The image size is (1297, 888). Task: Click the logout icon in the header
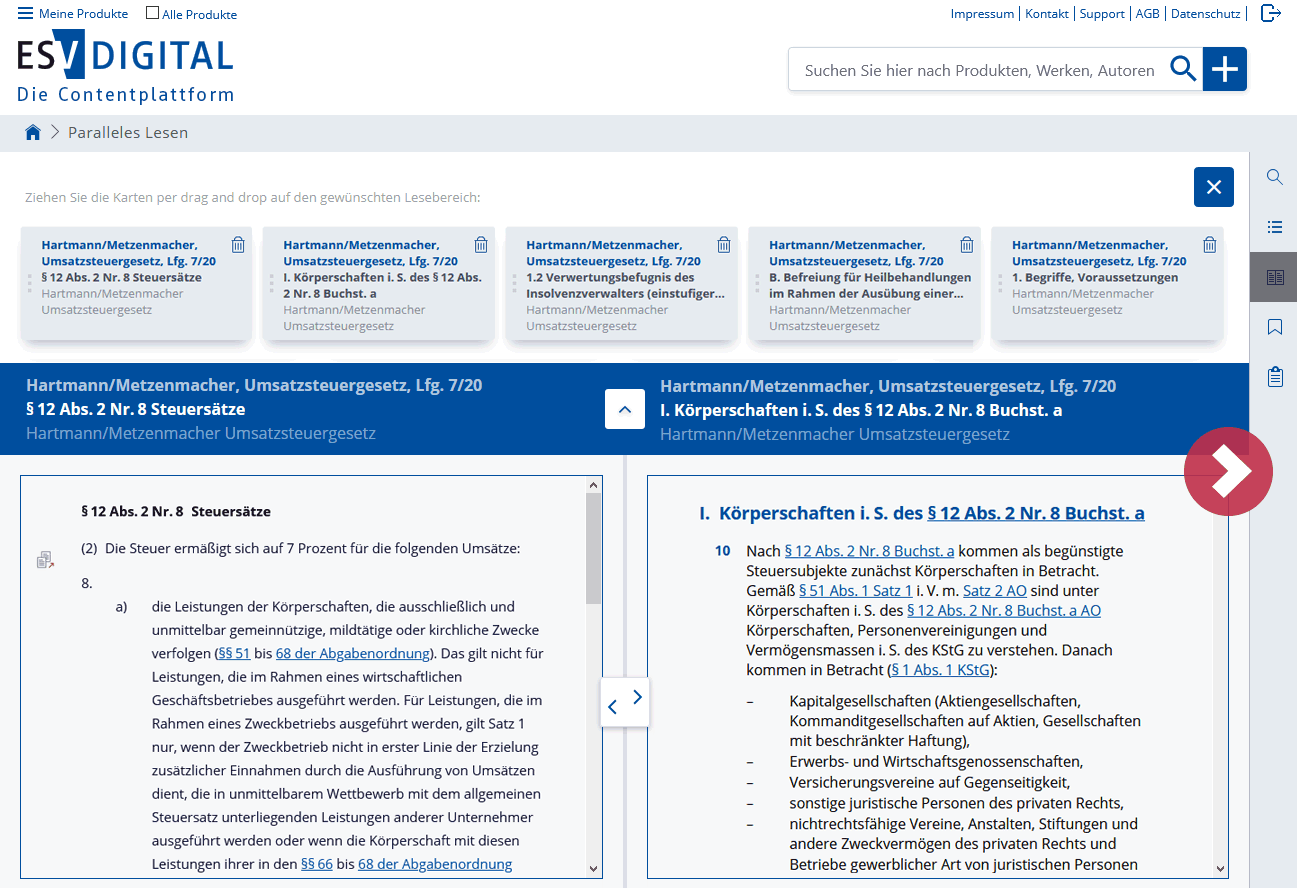click(x=1270, y=14)
